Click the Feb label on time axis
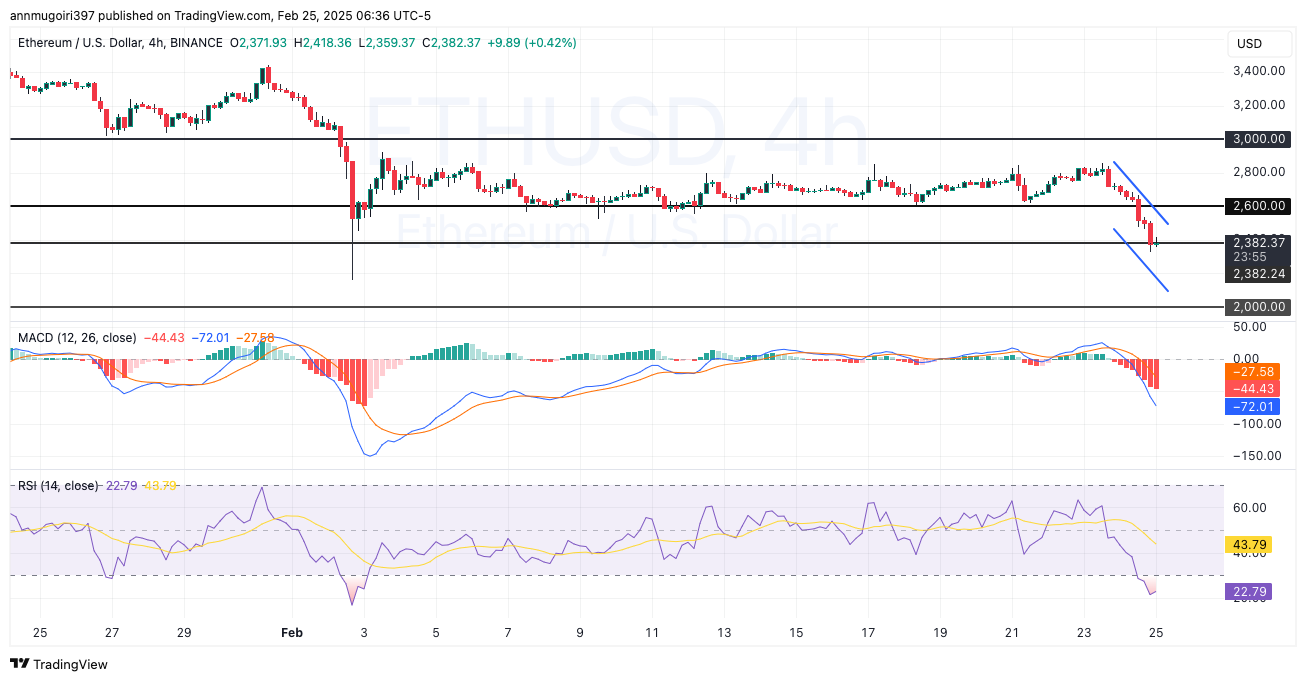 click(291, 633)
